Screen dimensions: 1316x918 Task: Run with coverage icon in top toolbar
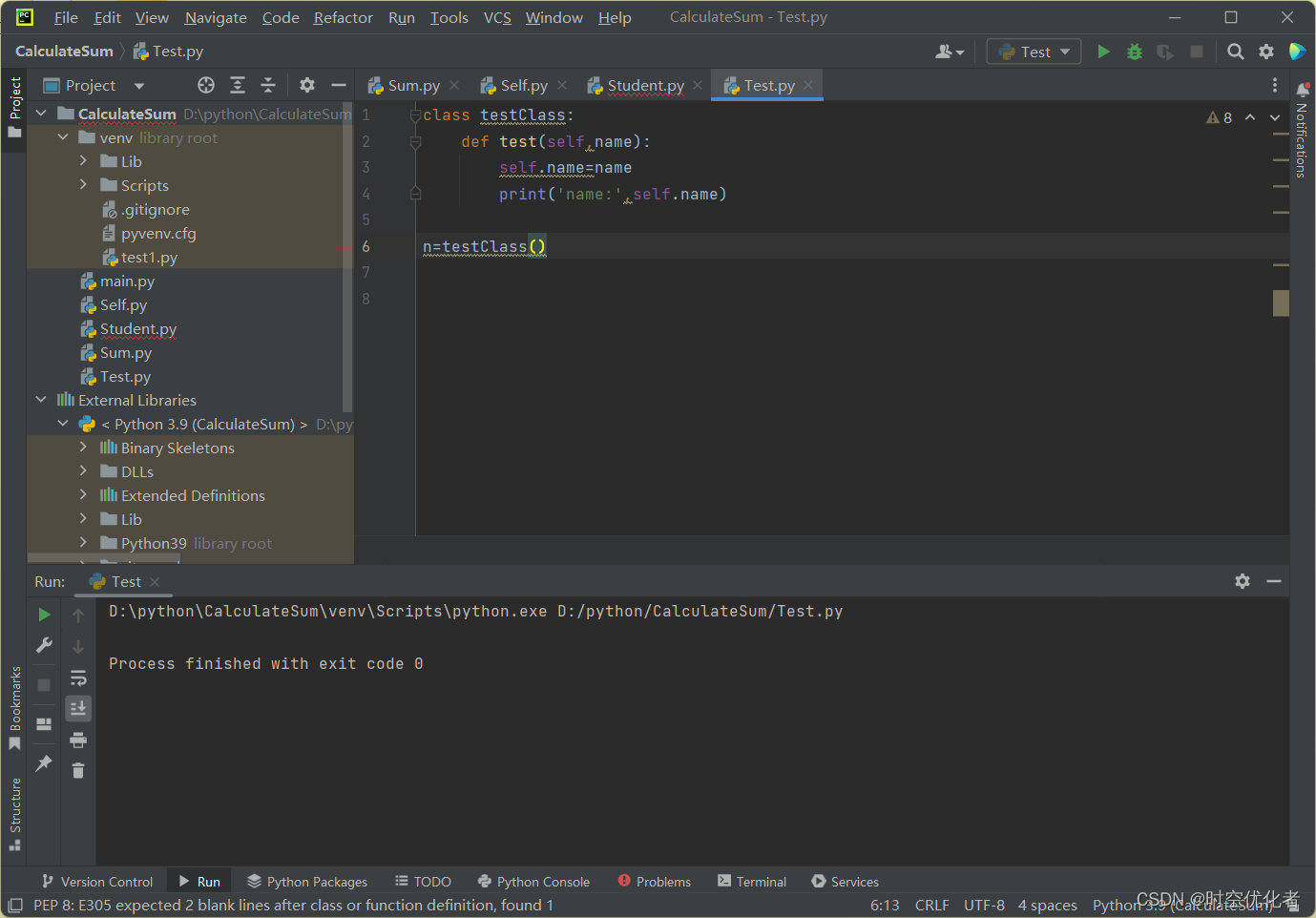click(1165, 52)
